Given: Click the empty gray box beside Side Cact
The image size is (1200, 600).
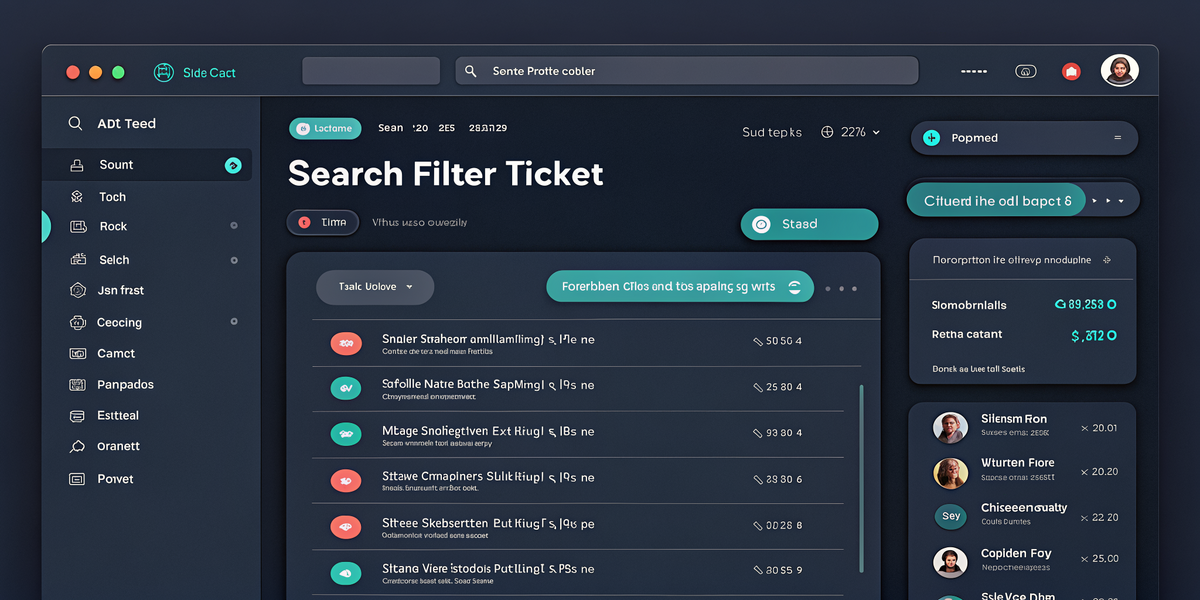Looking at the screenshot, I should (371, 71).
